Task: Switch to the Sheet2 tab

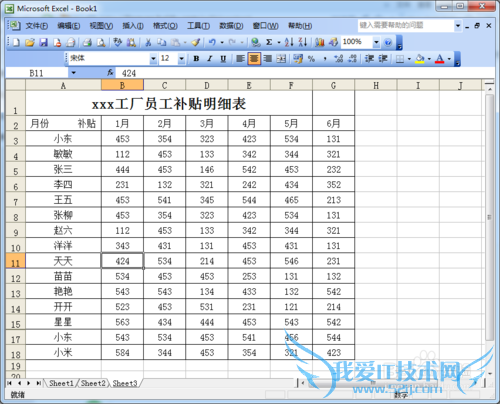Action: coord(93,383)
